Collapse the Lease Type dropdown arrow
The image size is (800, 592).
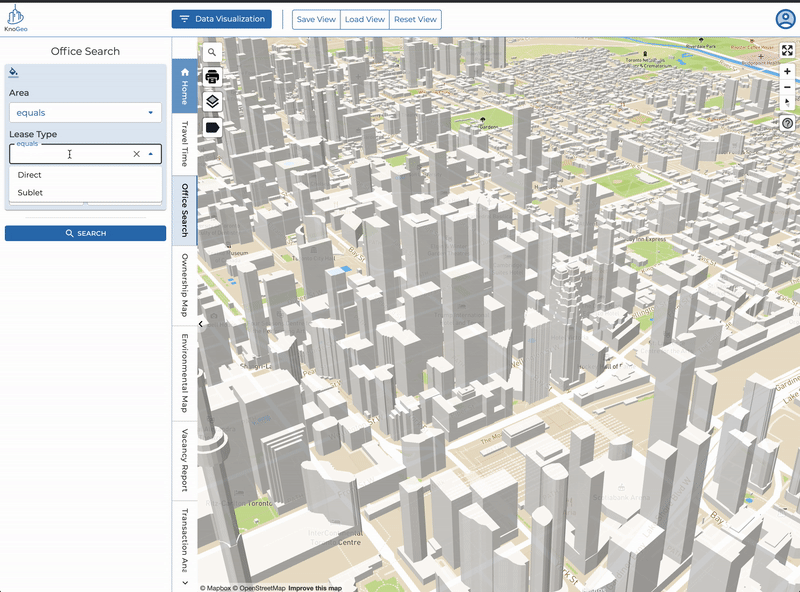[151, 154]
